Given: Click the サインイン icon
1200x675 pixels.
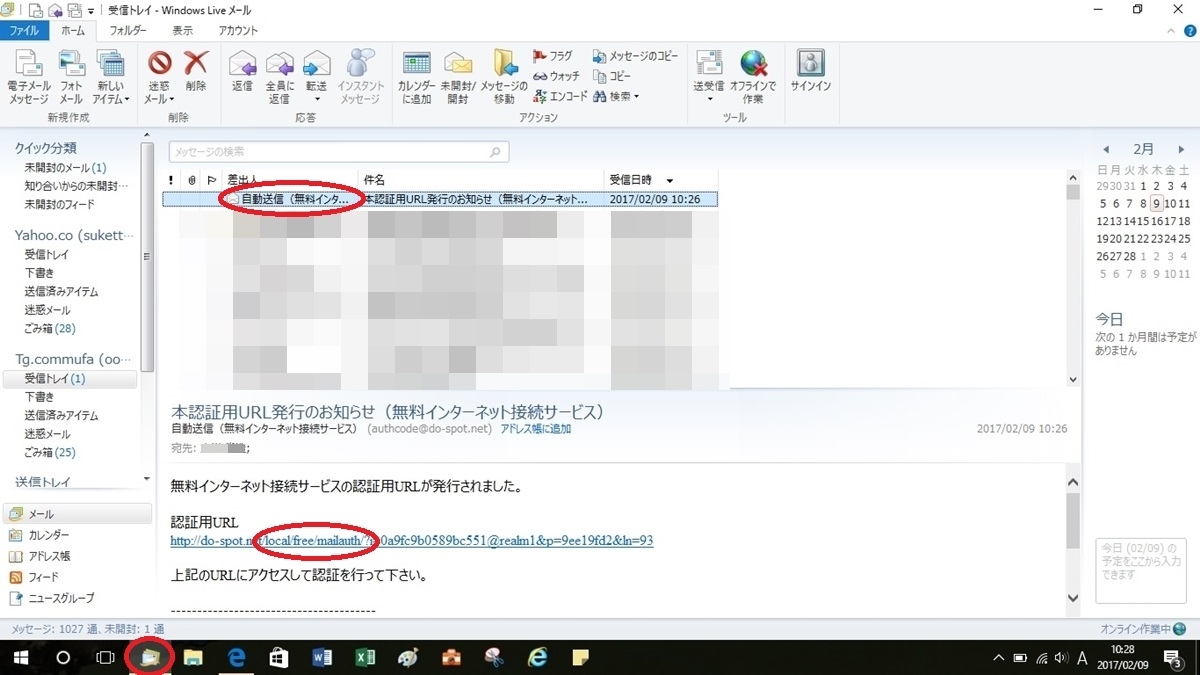Looking at the screenshot, I should pyautogui.click(x=811, y=71).
